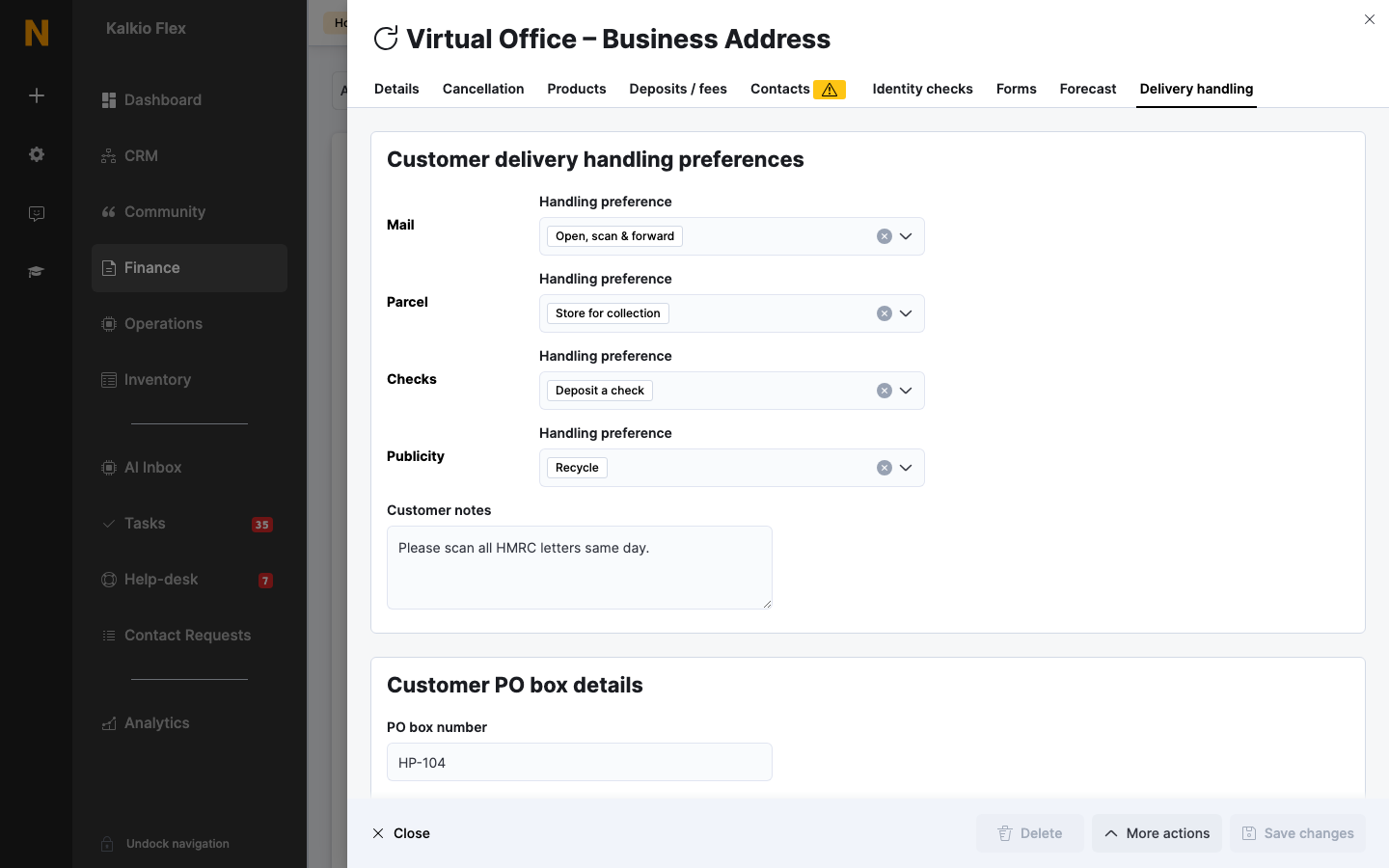Image resolution: width=1389 pixels, height=868 pixels.
Task: Click the orange N logo icon
Action: tap(37, 33)
